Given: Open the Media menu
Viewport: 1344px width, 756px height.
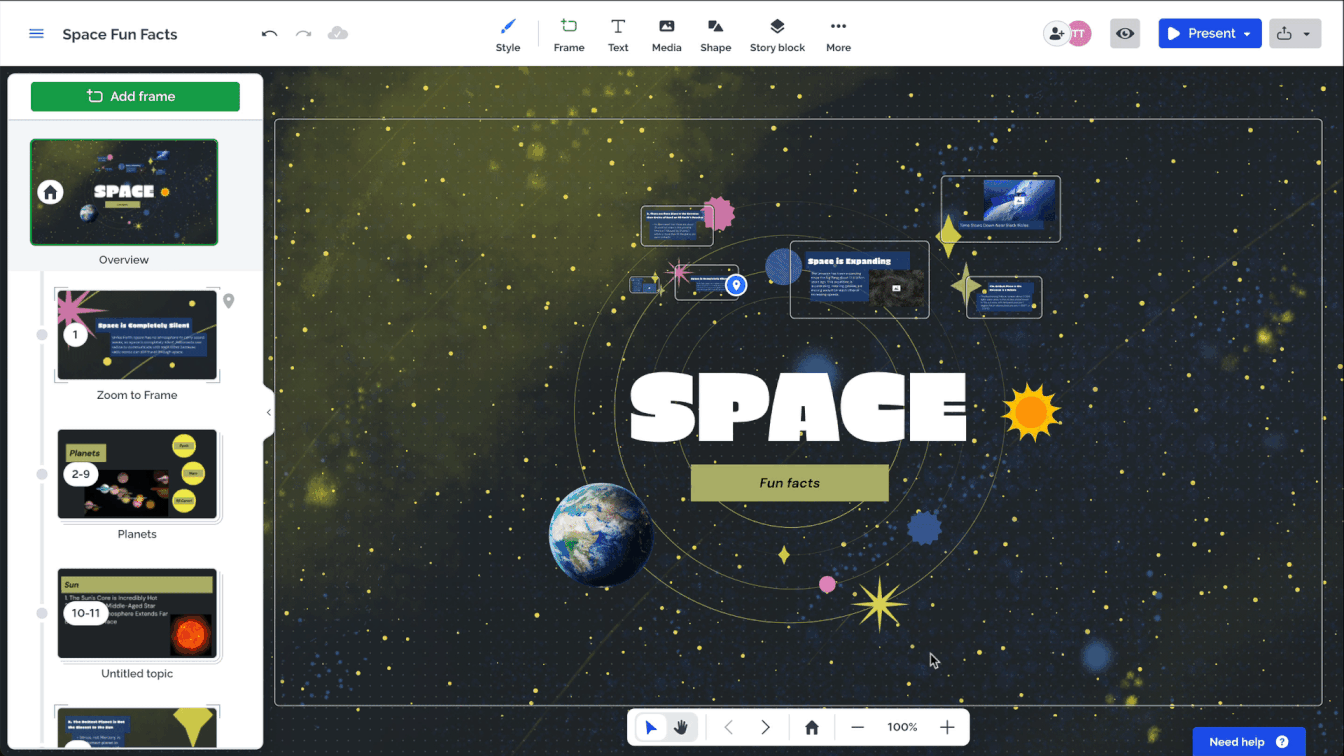Looking at the screenshot, I should click(666, 35).
